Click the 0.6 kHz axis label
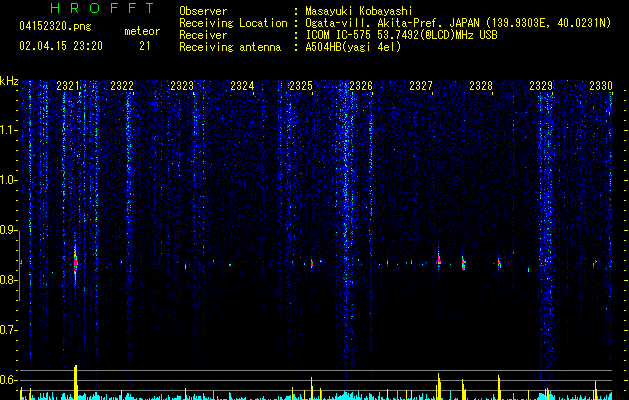The width and height of the screenshot is (629, 400). pyautogui.click(x=9, y=380)
